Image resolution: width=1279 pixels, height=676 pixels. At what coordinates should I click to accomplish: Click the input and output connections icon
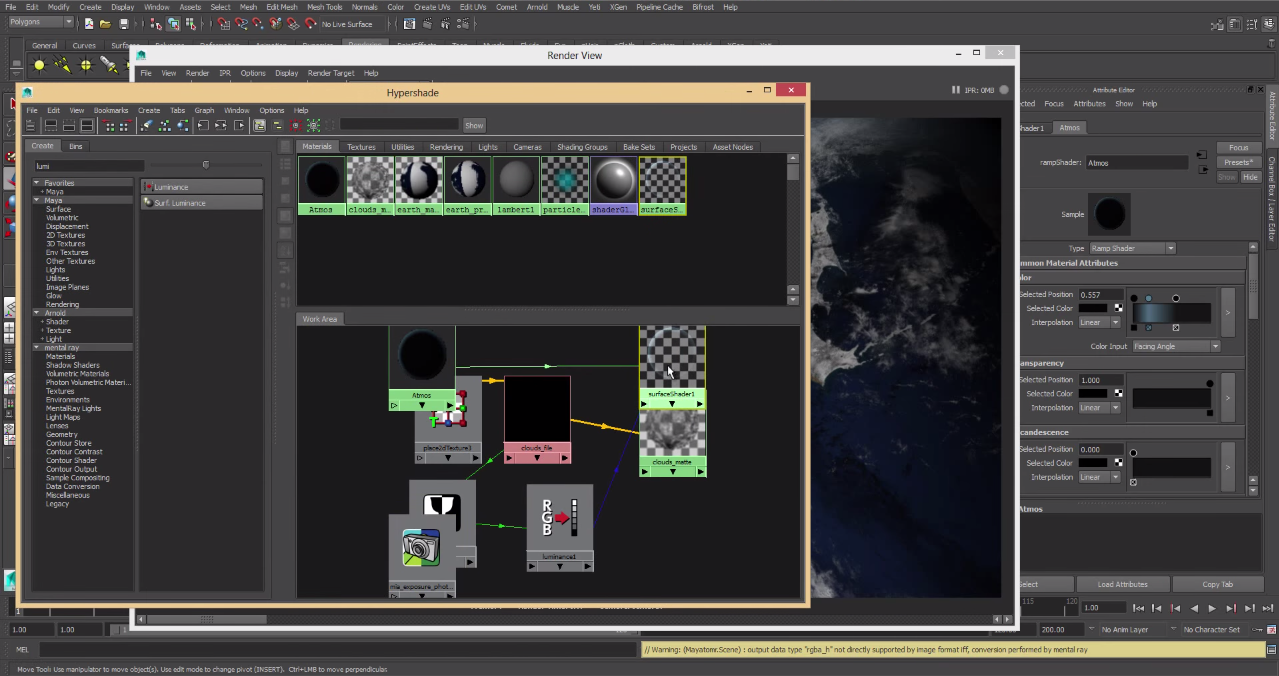(221, 125)
